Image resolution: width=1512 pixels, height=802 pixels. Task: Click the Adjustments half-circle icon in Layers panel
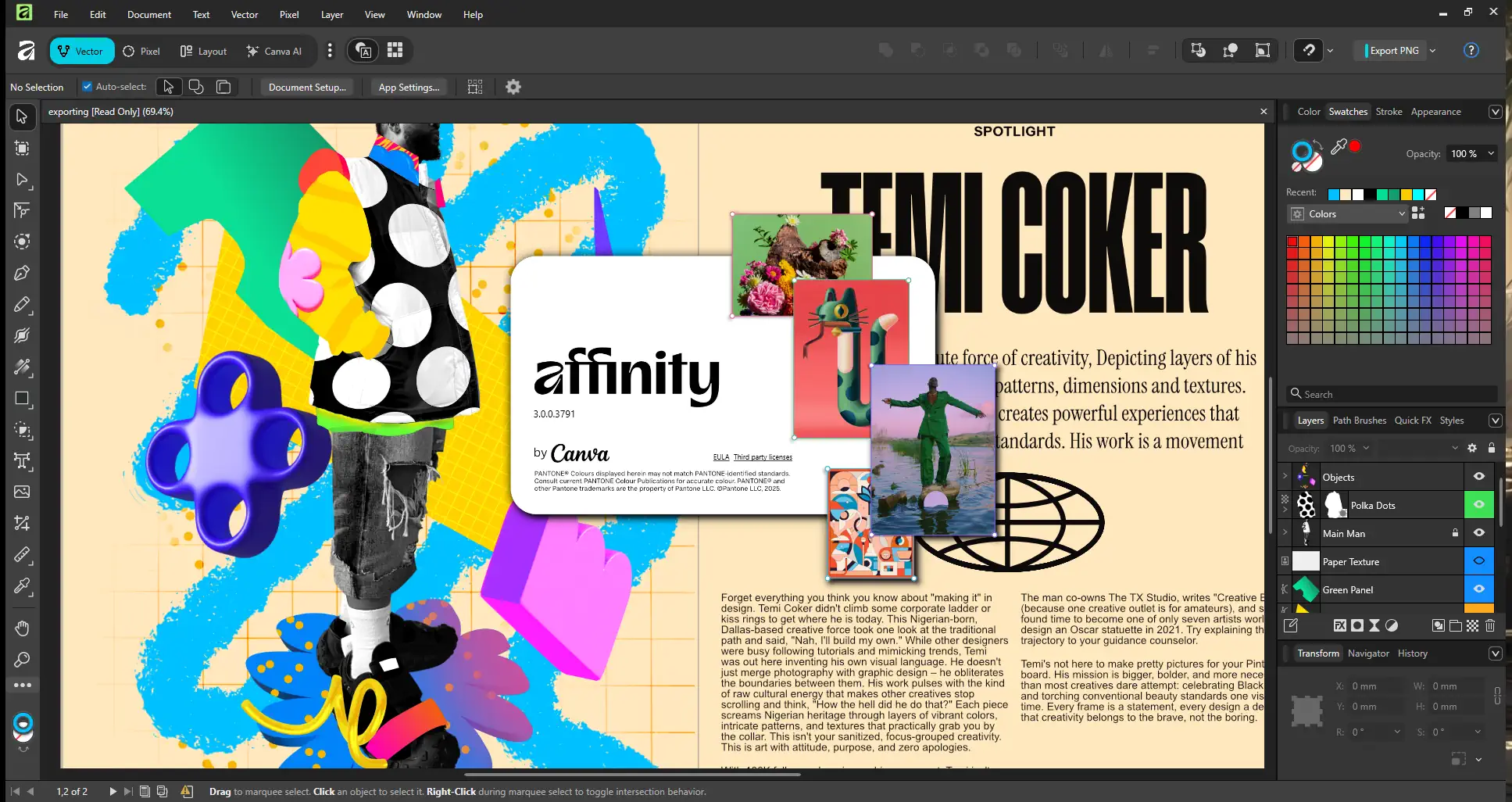click(1392, 625)
